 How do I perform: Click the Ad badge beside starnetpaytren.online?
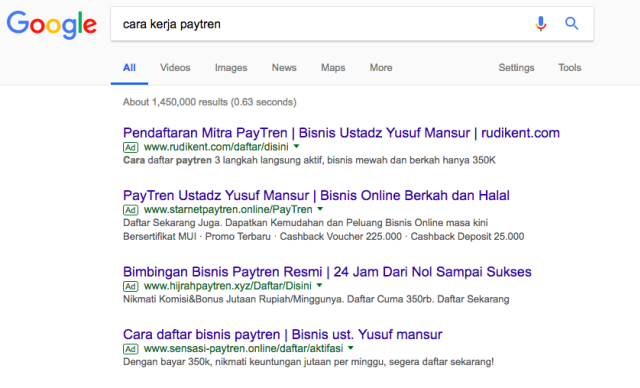131,210
